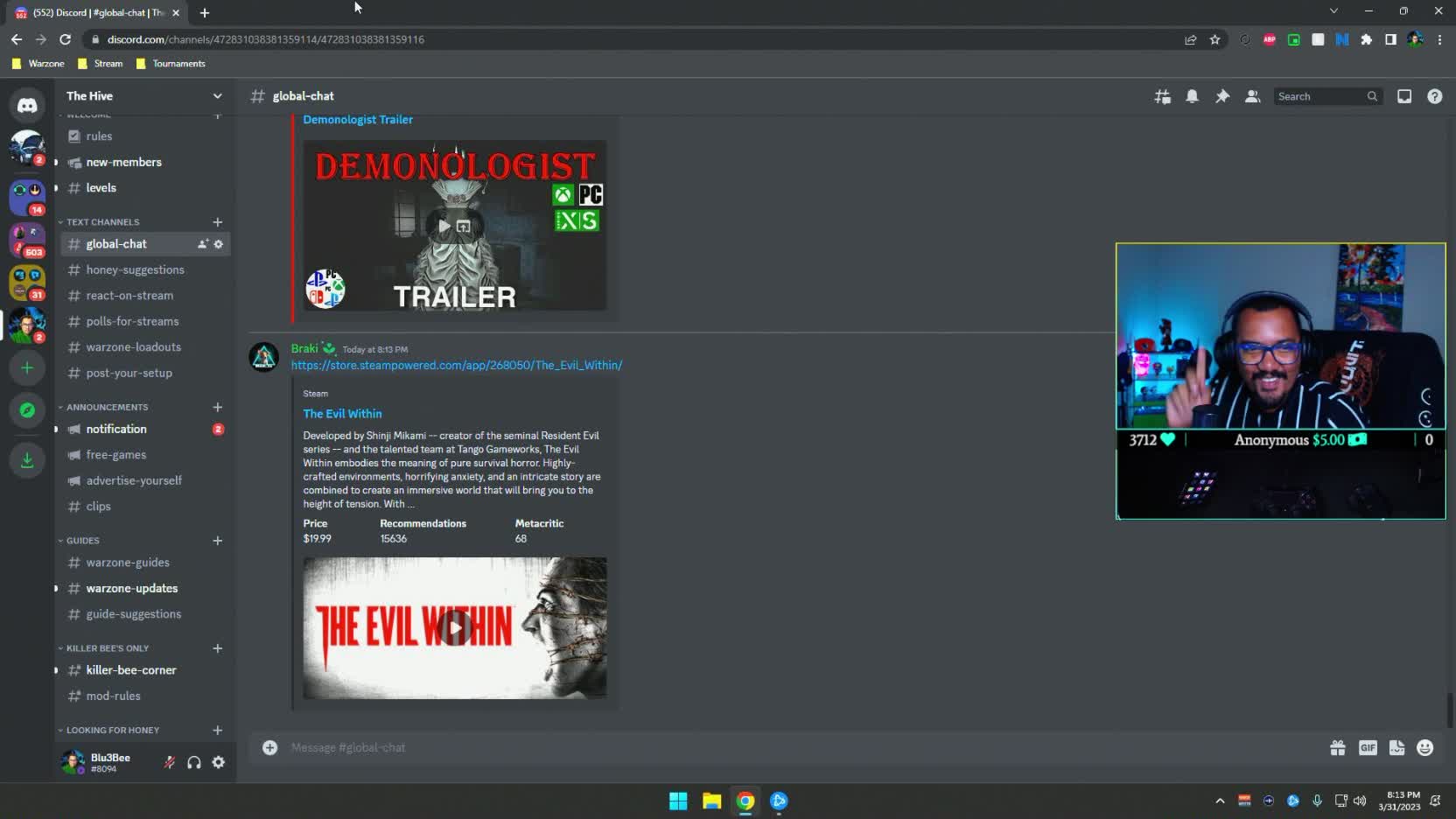Open Windows Start menu
Screen dimensions: 1456x819
(678, 801)
